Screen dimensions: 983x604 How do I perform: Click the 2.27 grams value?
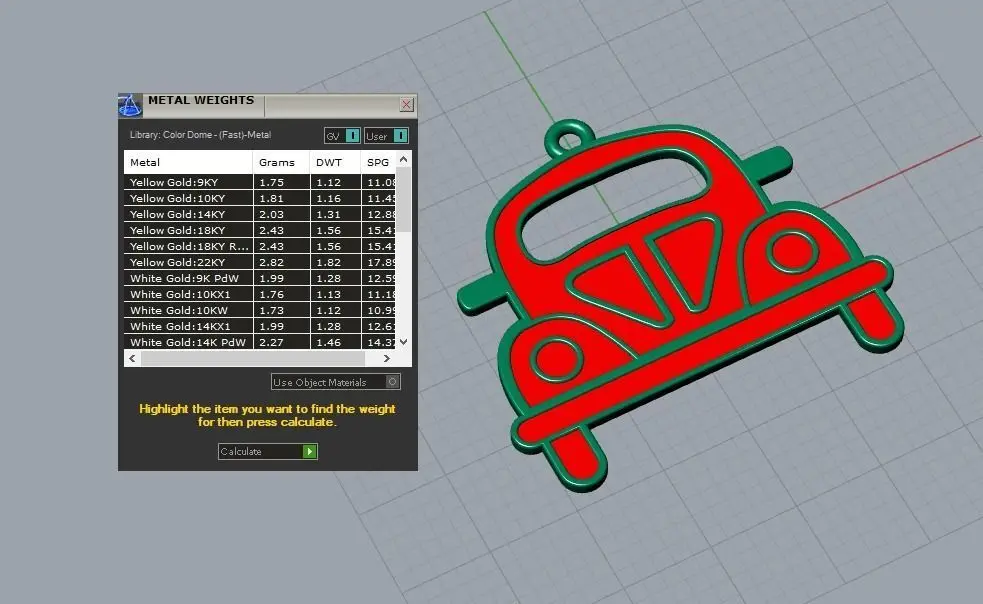pos(271,342)
